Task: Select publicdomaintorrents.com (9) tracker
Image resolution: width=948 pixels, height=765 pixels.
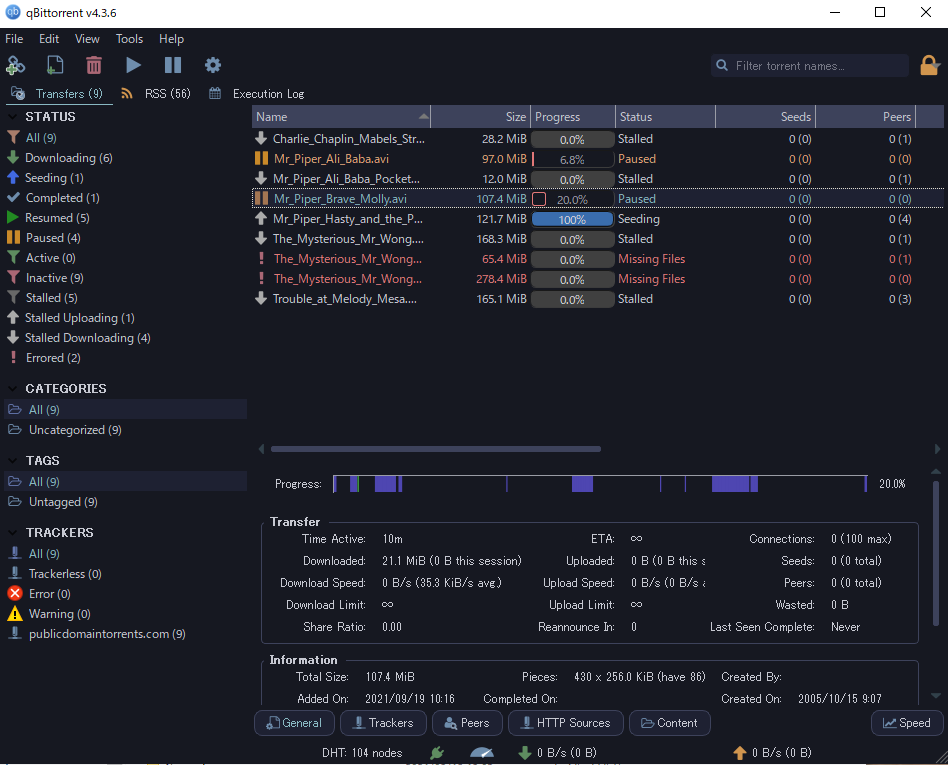Action: point(97,634)
